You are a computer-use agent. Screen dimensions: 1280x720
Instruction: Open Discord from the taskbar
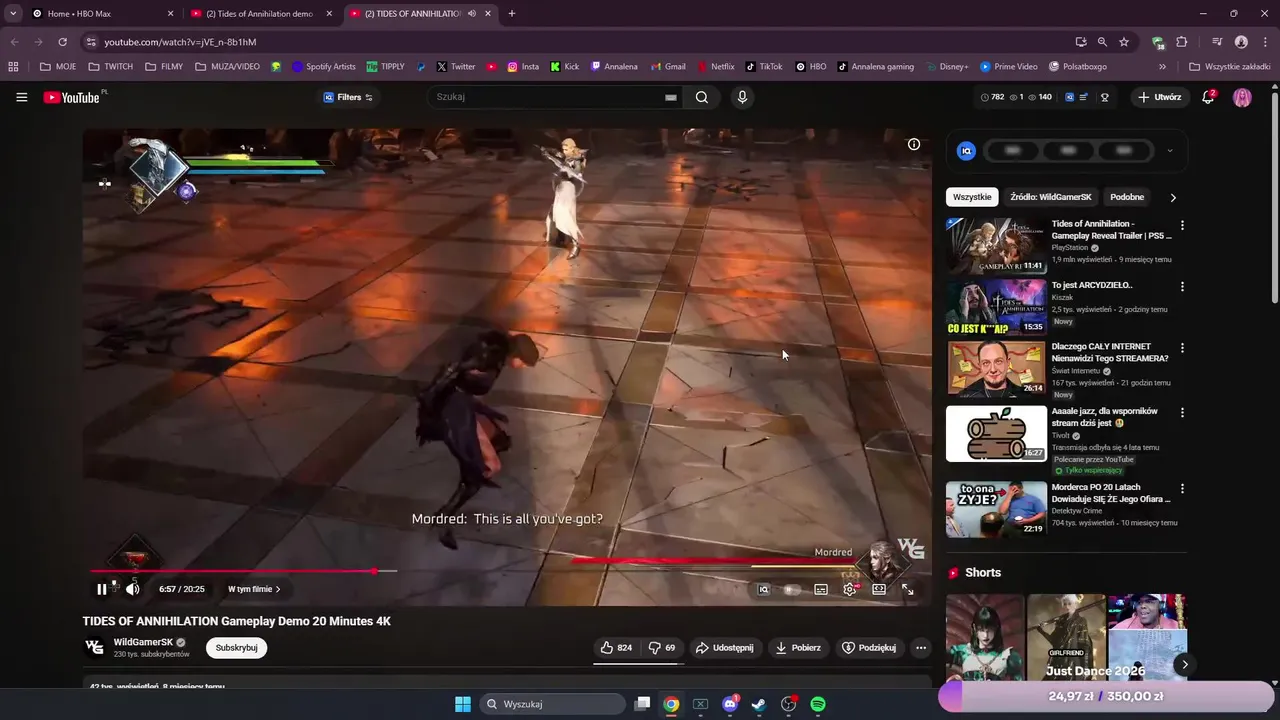coord(730,704)
